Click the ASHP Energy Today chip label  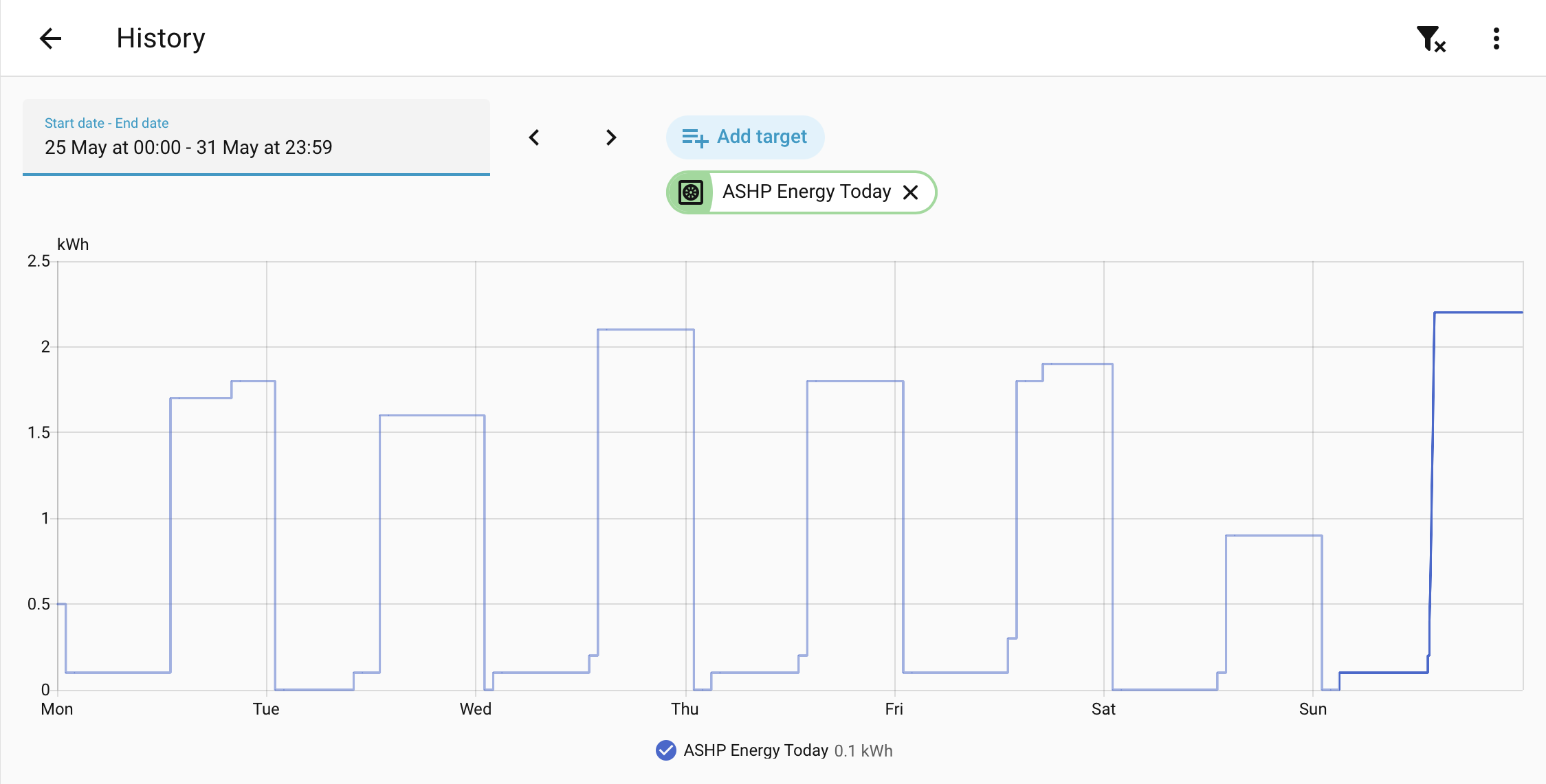point(806,192)
